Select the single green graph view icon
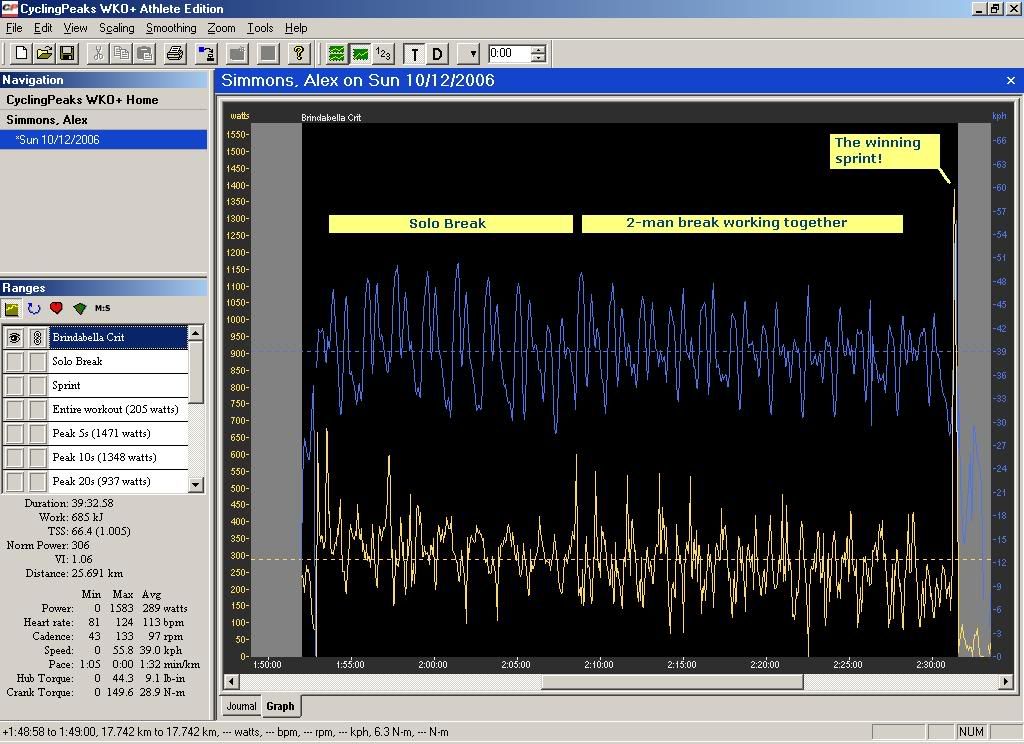 click(360, 54)
